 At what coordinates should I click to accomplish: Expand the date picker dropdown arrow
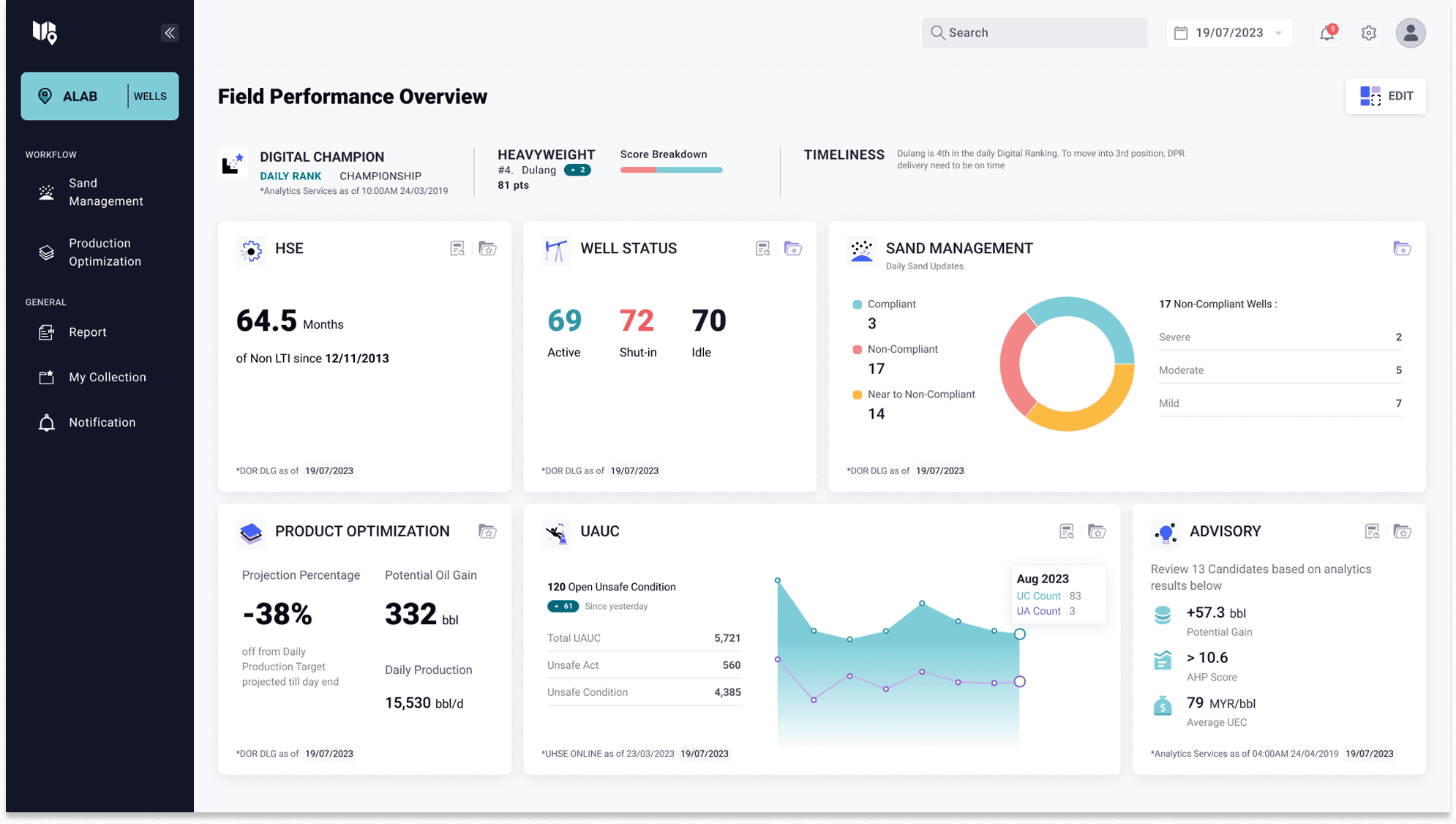tap(1278, 32)
